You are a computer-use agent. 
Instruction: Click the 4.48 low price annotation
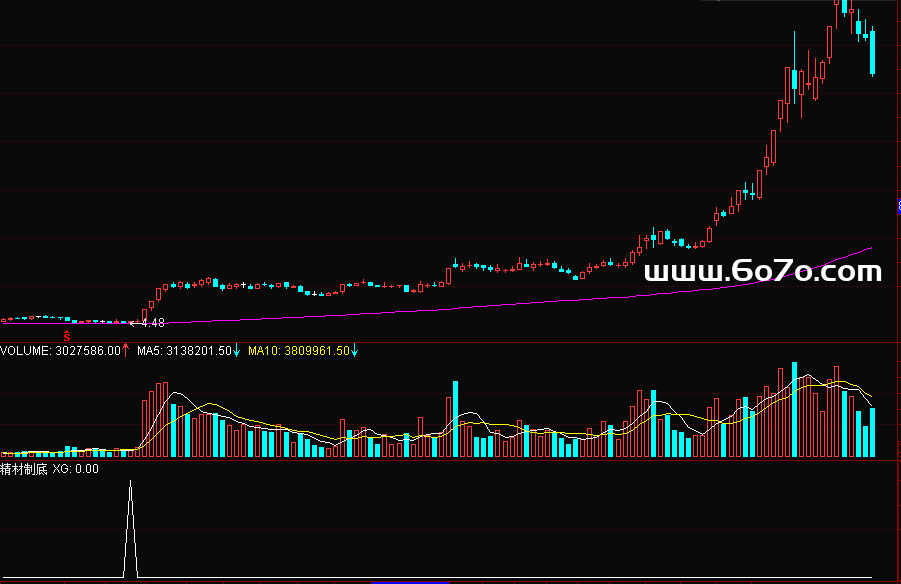click(x=152, y=323)
